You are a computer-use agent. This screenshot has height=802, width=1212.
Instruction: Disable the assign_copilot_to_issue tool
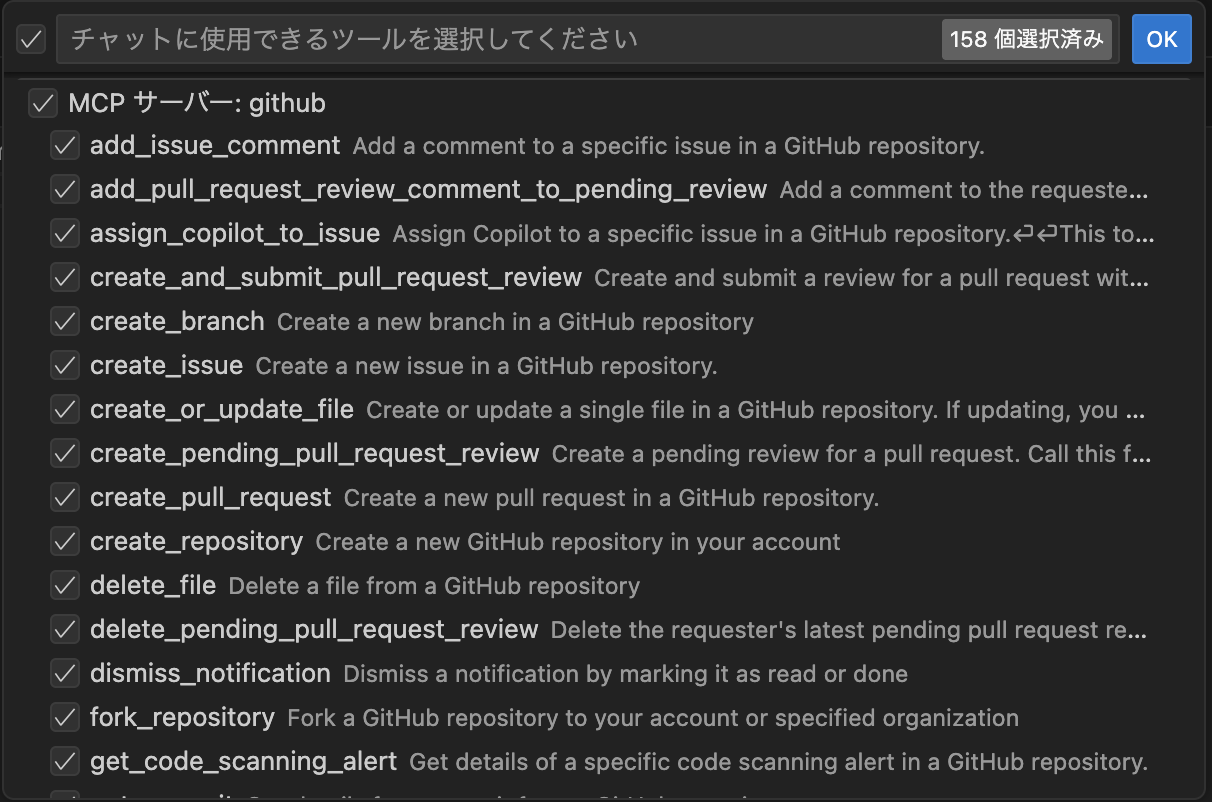pyautogui.click(x=65, y=233)
